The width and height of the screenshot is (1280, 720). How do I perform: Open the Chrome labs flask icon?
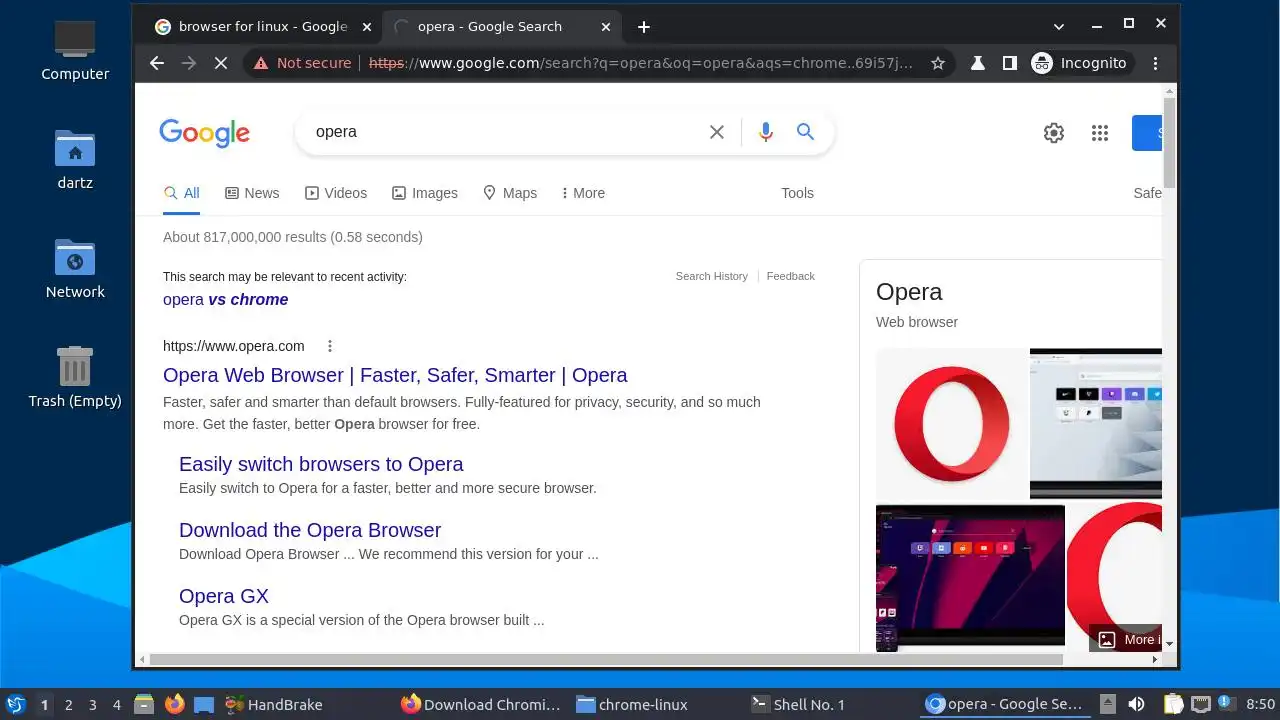[x=978, y=63]
